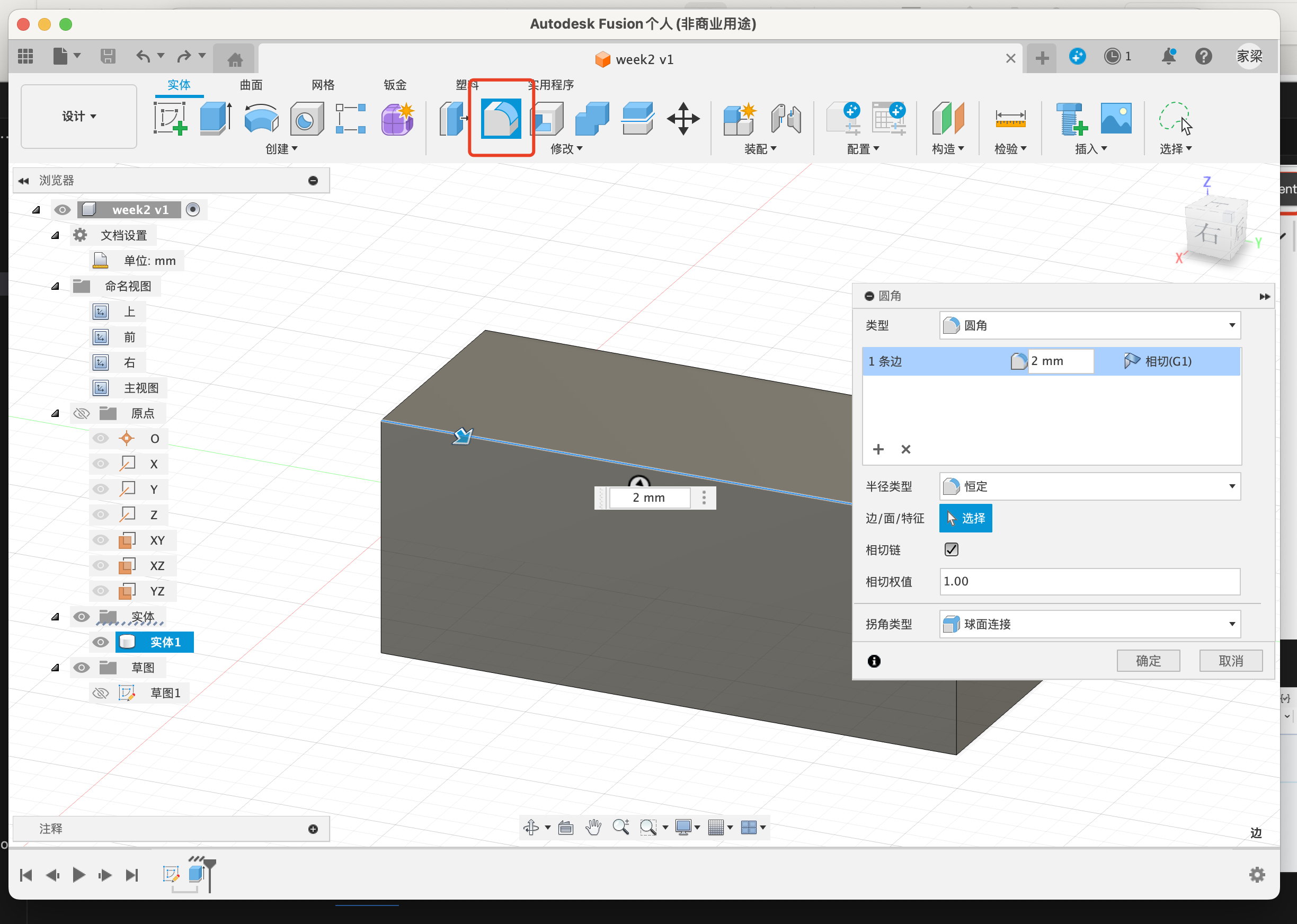Switch to the 实体 tab
Image resolution: width=1297 pixels, height=924 pixels.
[x=179, y=85]
